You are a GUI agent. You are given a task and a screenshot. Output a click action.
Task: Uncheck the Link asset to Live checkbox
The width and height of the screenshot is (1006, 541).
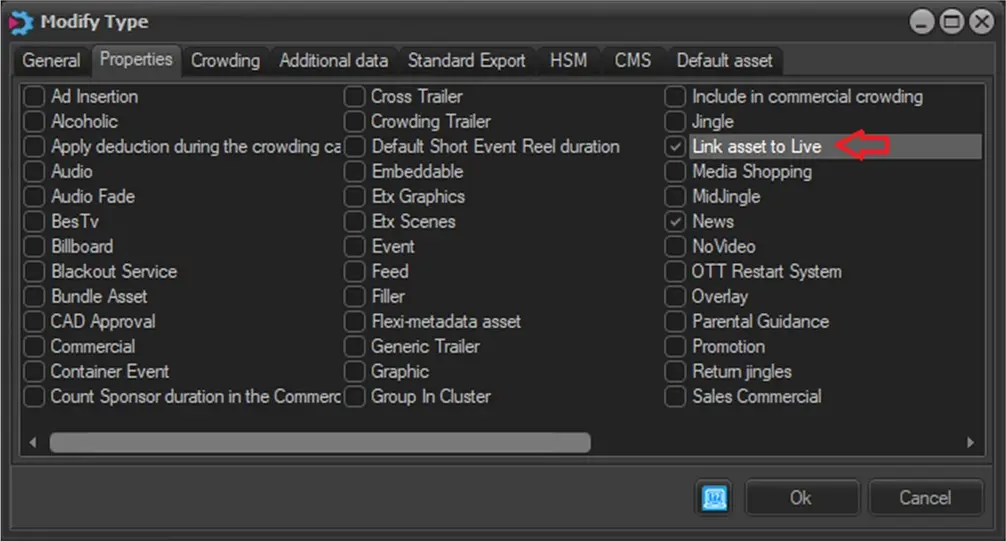(x=676, y=147)
